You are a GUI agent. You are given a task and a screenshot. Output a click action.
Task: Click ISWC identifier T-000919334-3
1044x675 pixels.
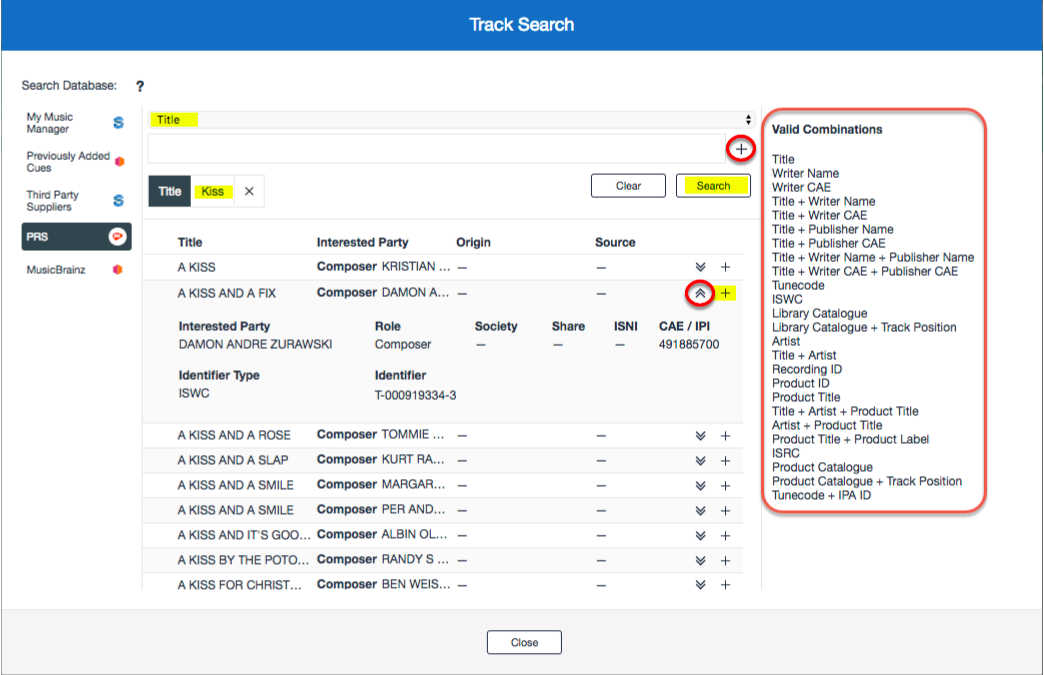[415, 395]
